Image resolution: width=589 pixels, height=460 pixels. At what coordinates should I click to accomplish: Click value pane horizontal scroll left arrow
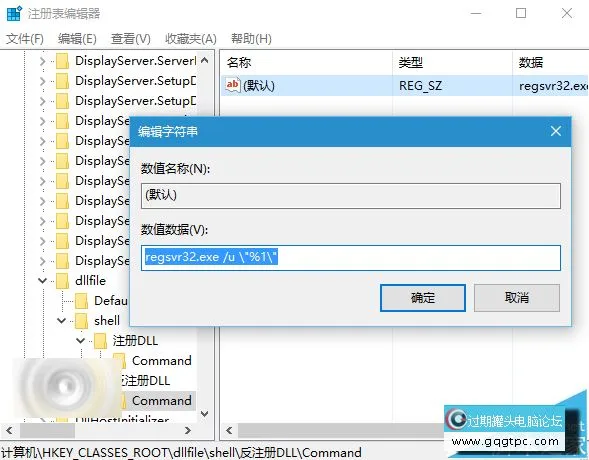tap(229, 430)
